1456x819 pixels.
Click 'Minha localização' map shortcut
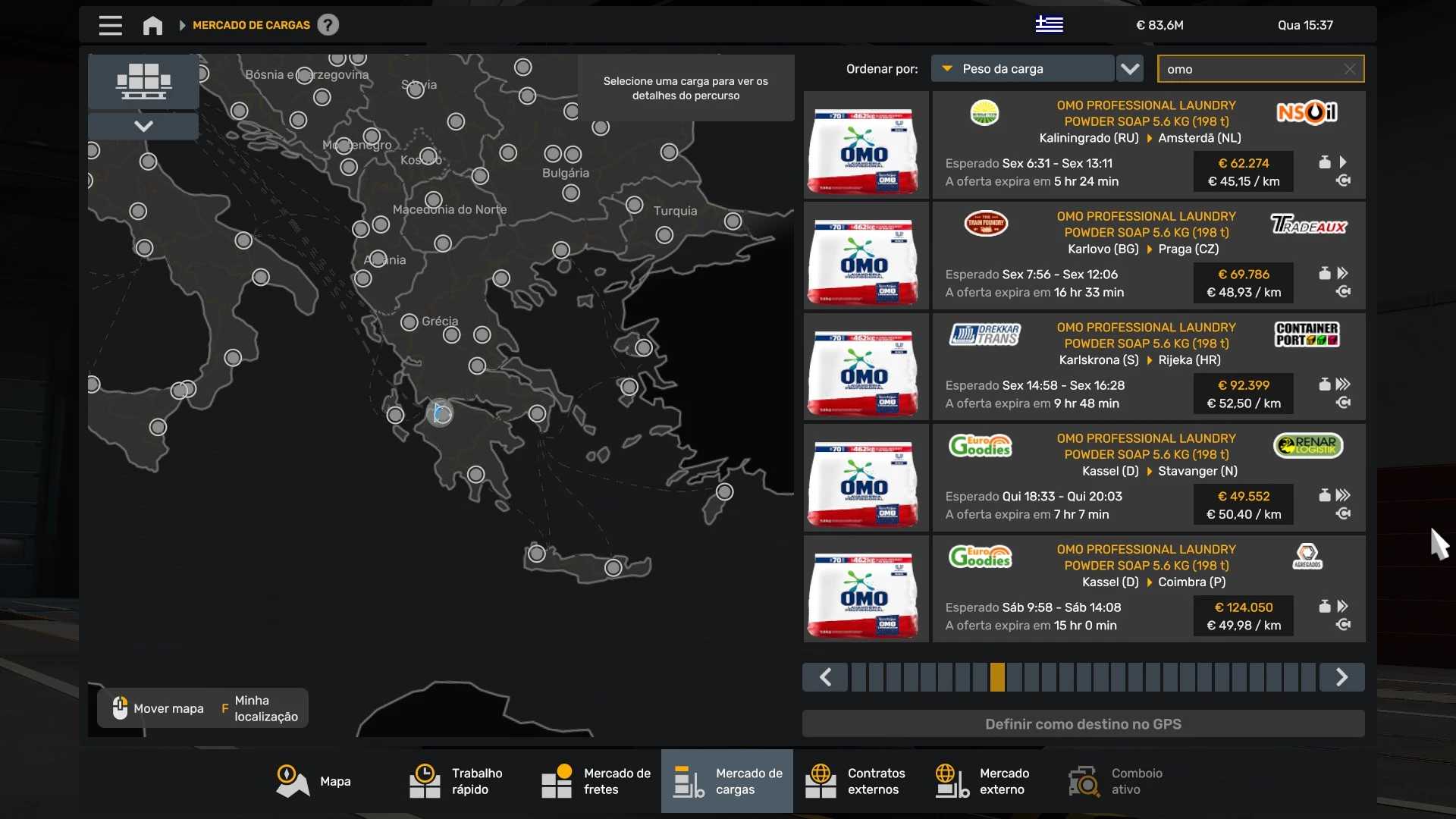tap(259, 709)
